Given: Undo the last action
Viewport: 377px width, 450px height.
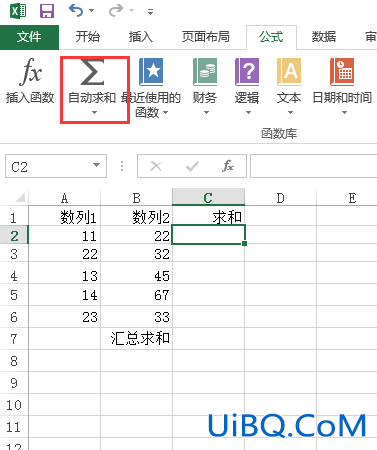Looking at the screenshot, I should pos(76,11).
